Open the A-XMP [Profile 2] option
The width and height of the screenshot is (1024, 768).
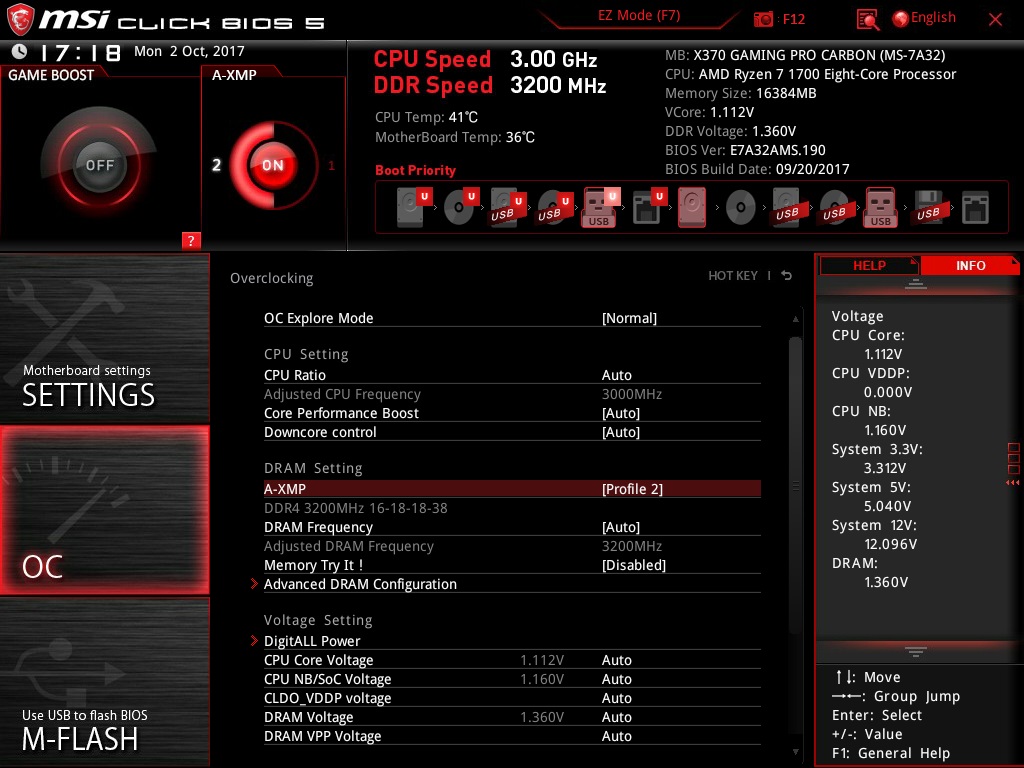(512, 488)
